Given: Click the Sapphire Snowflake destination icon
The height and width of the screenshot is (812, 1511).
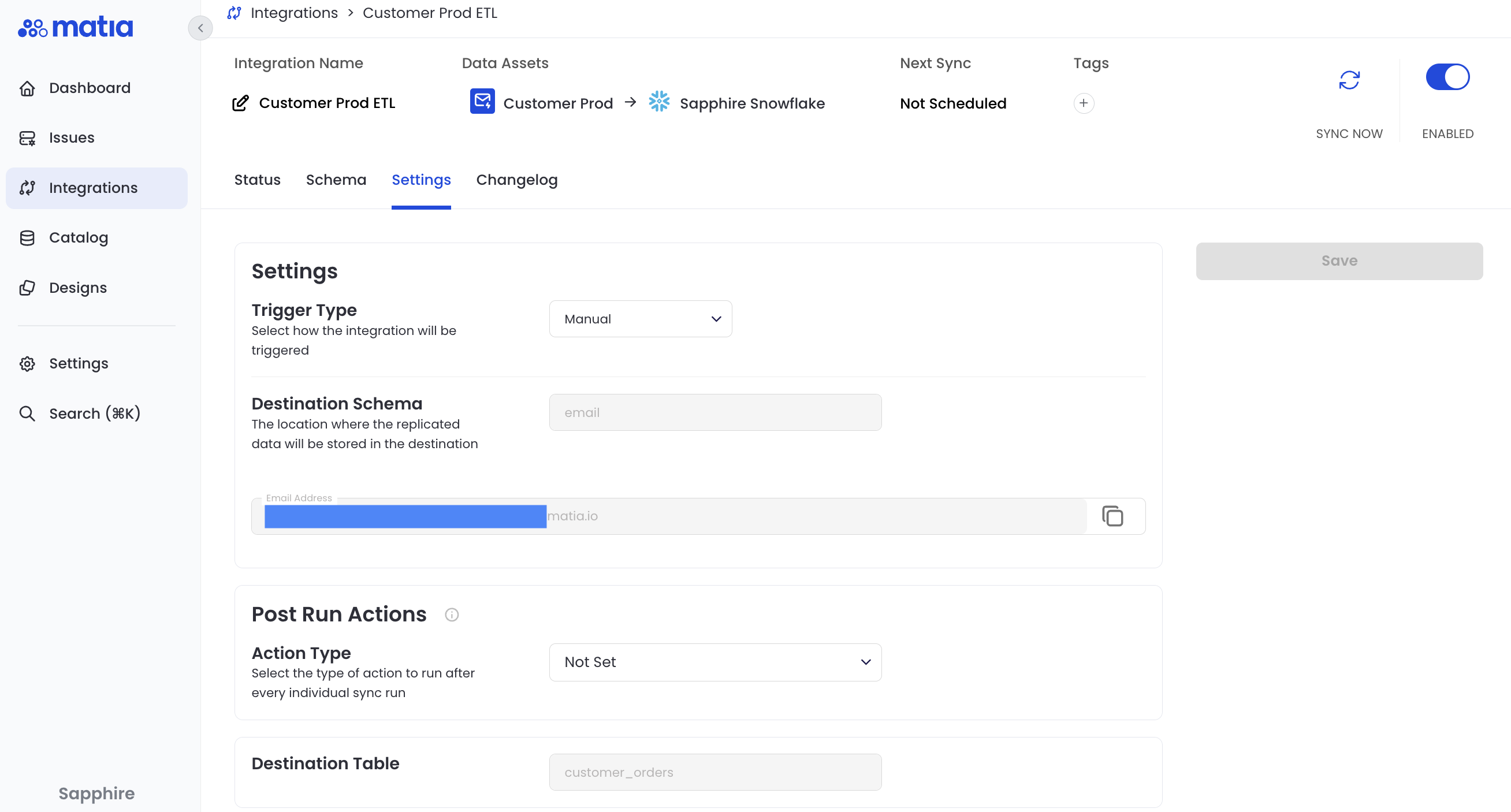Looking at the screenshot, I should (658, 102).
